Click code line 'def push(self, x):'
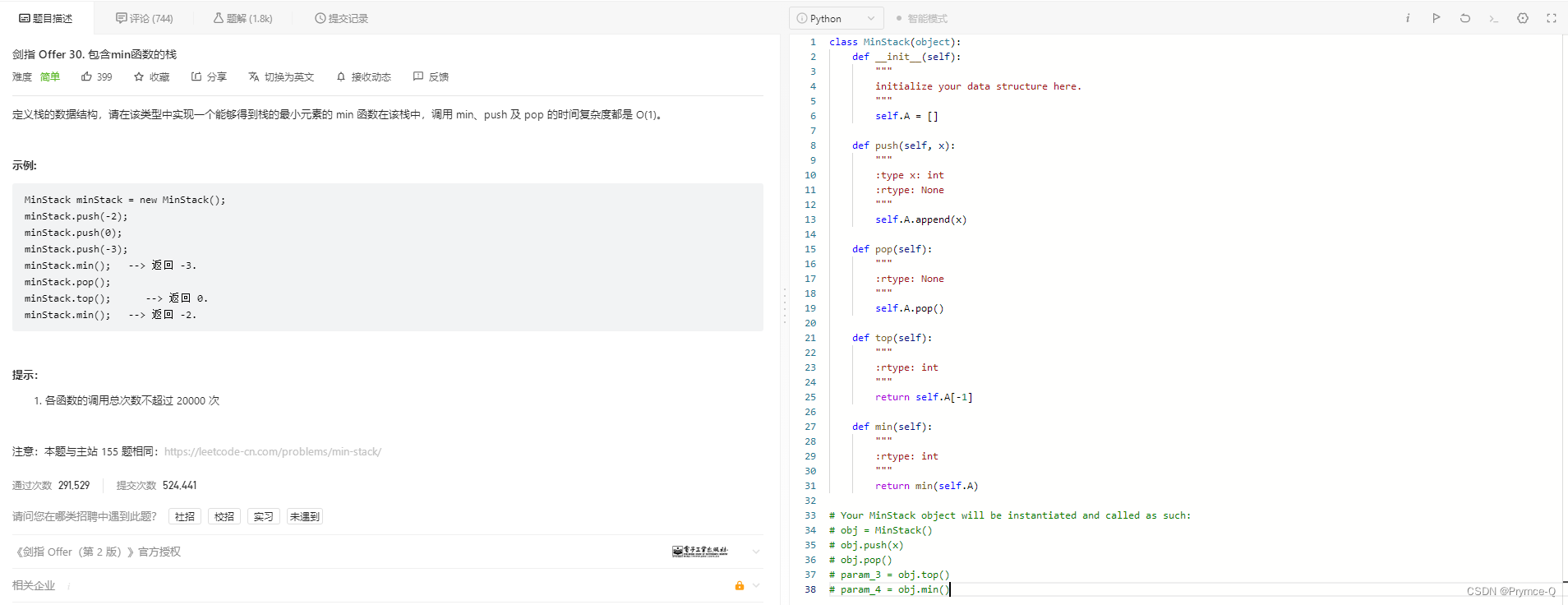The image size is (1568, 605). [903, 145]
